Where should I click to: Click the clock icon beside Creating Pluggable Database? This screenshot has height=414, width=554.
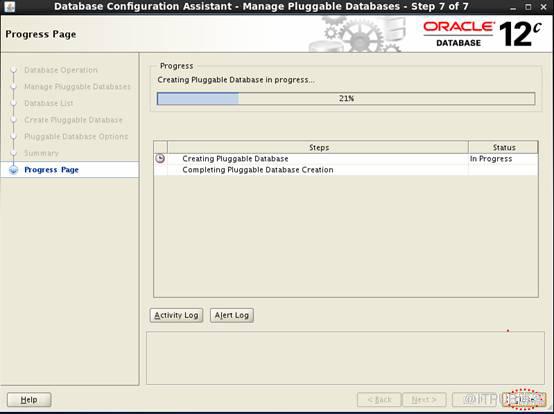160,158
